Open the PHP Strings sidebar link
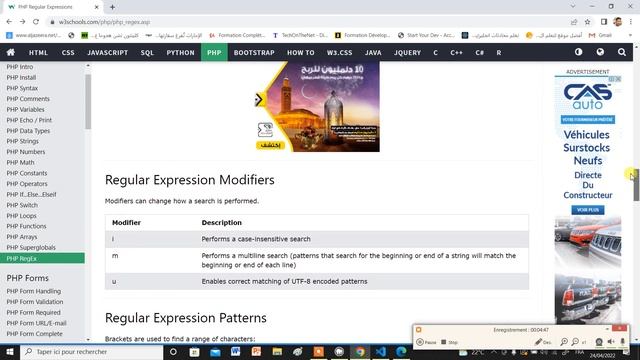 tap(22, 141)
